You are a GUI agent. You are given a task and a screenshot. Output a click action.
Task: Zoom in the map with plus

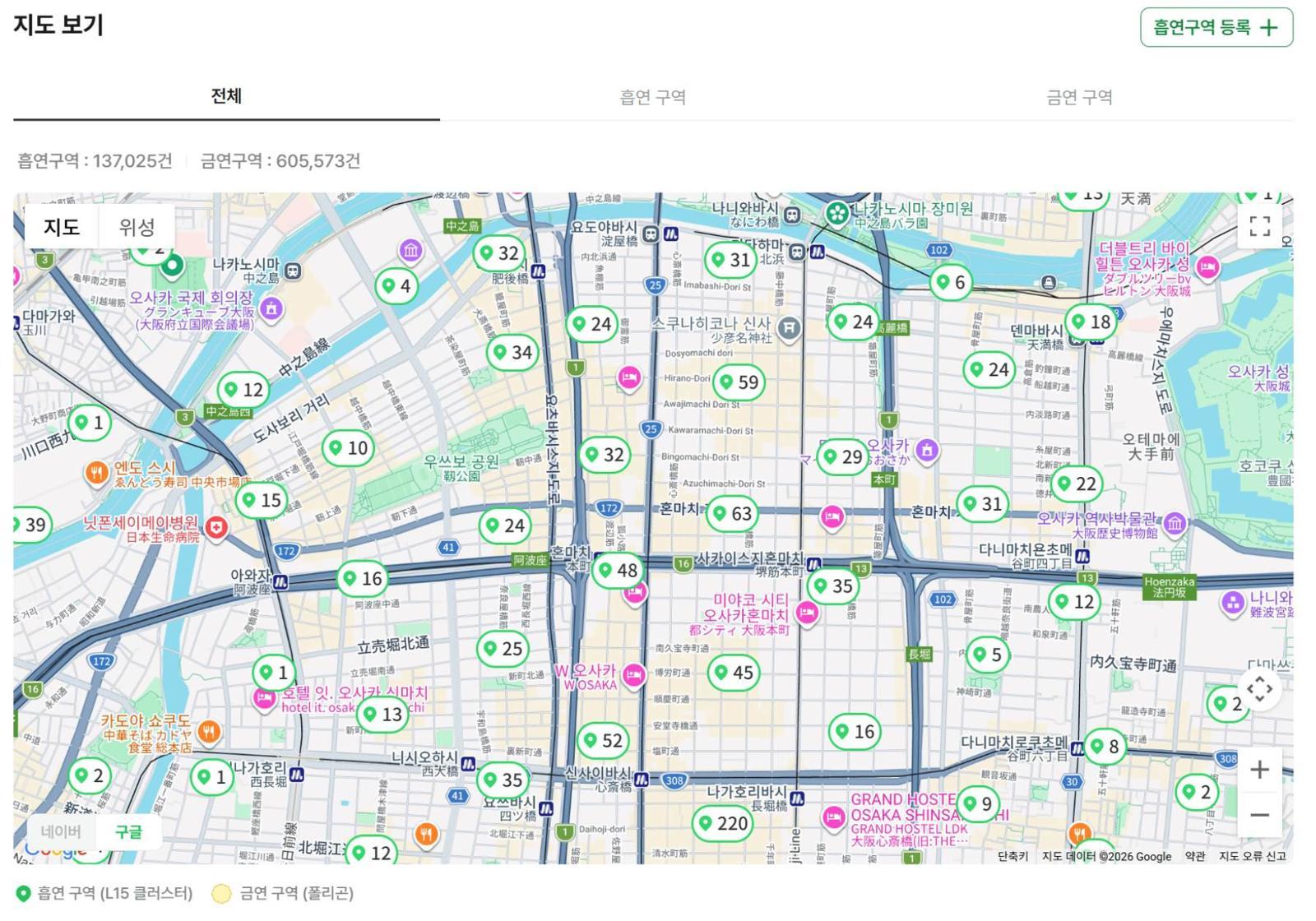pos(1259,770)
